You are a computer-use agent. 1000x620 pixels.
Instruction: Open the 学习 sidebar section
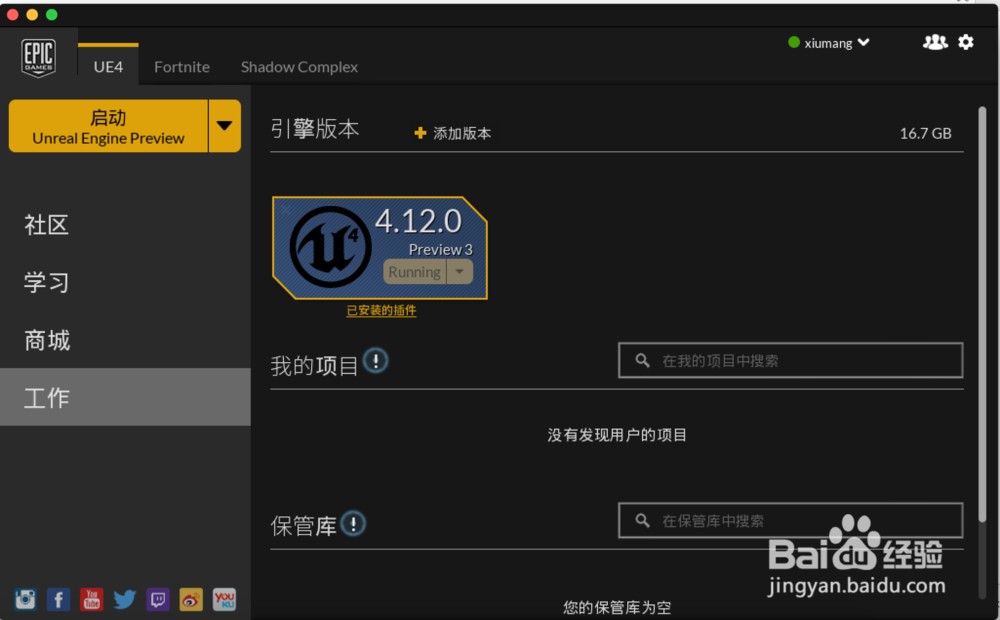point(125,282)
